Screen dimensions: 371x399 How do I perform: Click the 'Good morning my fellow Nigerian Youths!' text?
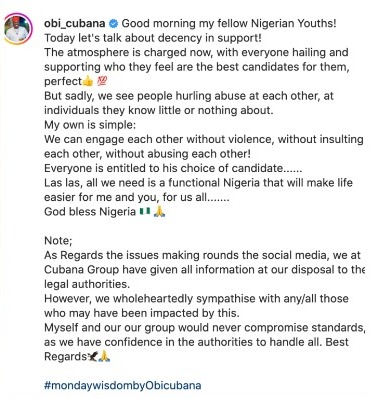(x=229, y=24)
